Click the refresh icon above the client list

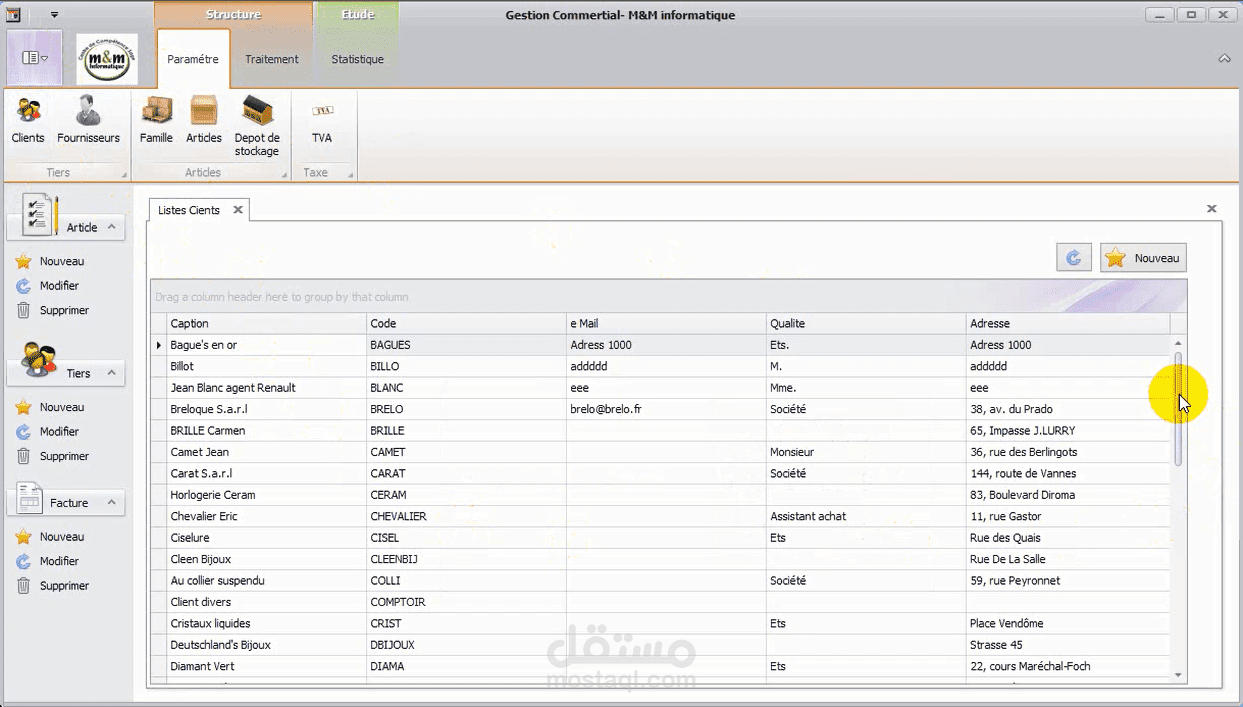tap(1073, 257)
